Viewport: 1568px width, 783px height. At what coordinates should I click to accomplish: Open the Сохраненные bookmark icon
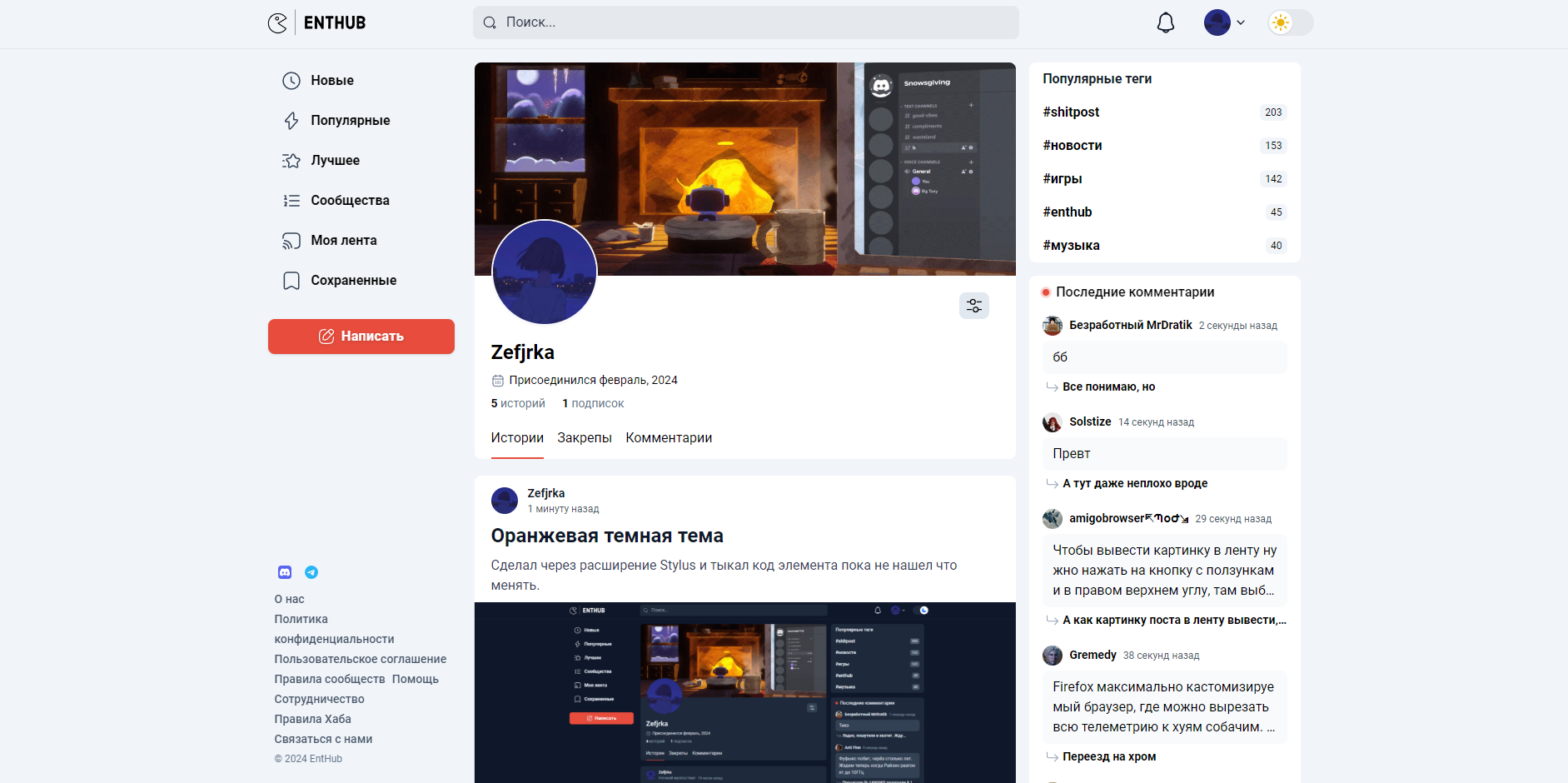(291, 281)
